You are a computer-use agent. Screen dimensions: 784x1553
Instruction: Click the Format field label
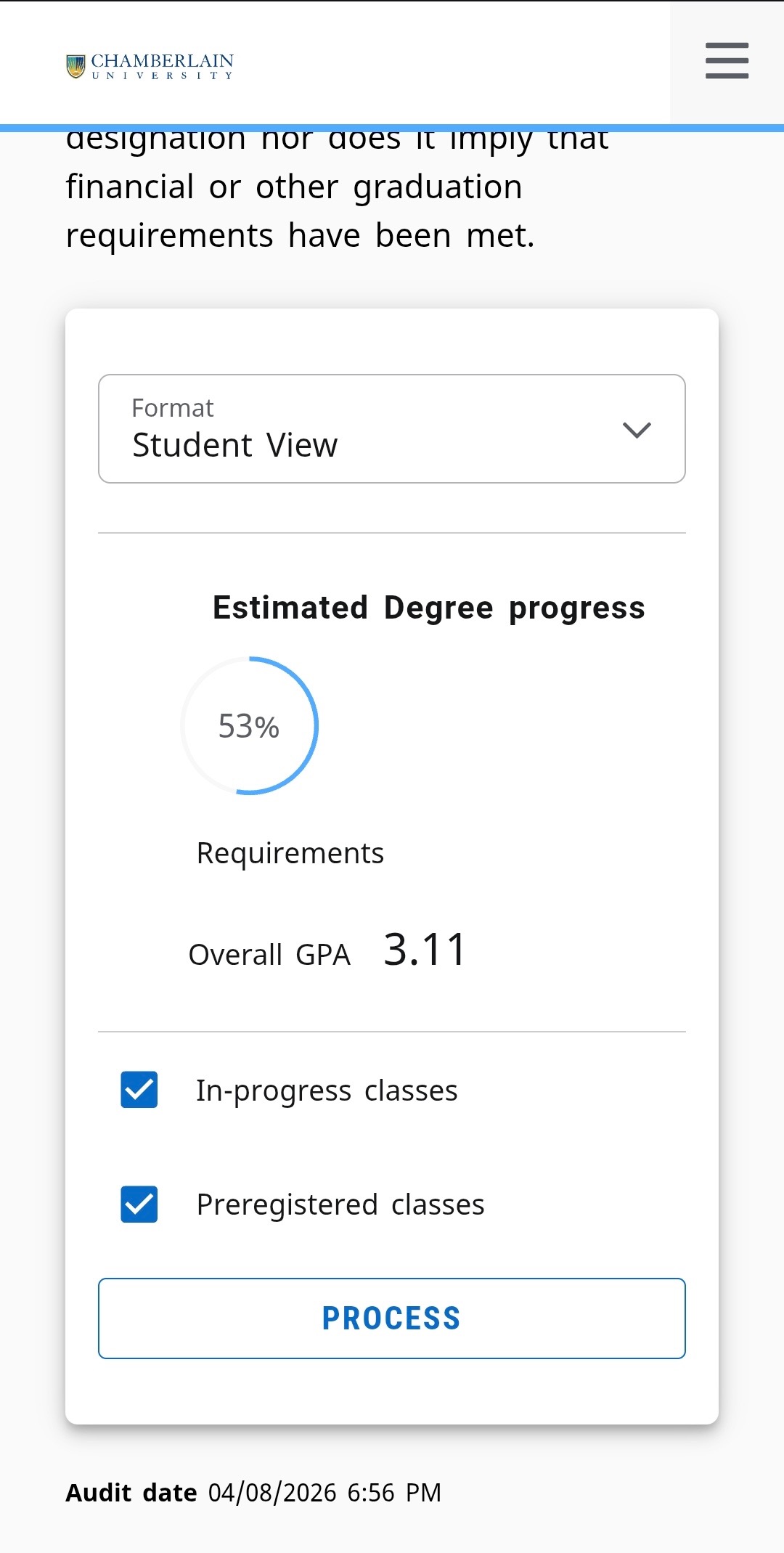(173, 408)
